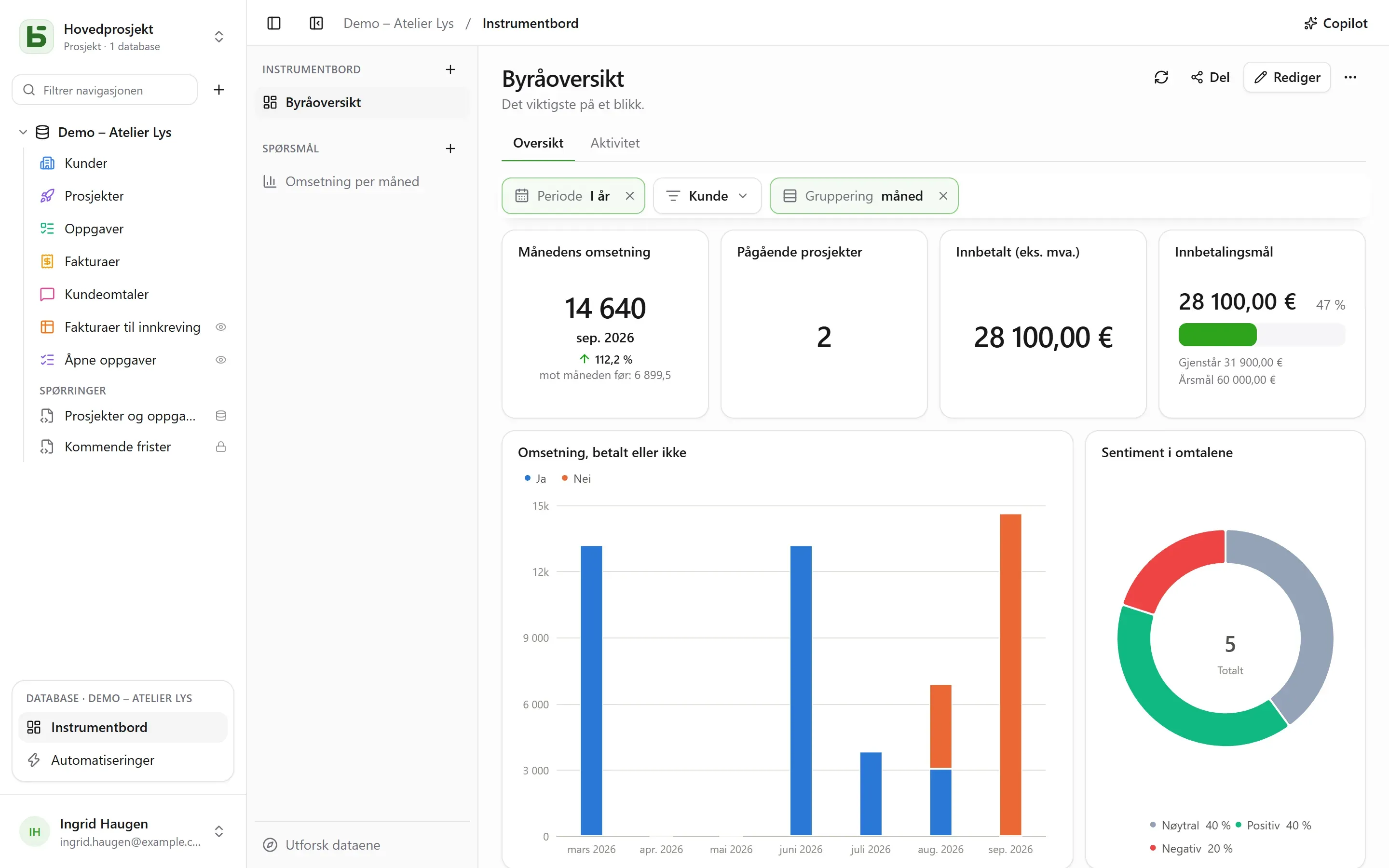The width and height of the screenshot is (1389, 868).
Task: Click the plus button beside navigation filter
Action: click(x=218, y=90)
